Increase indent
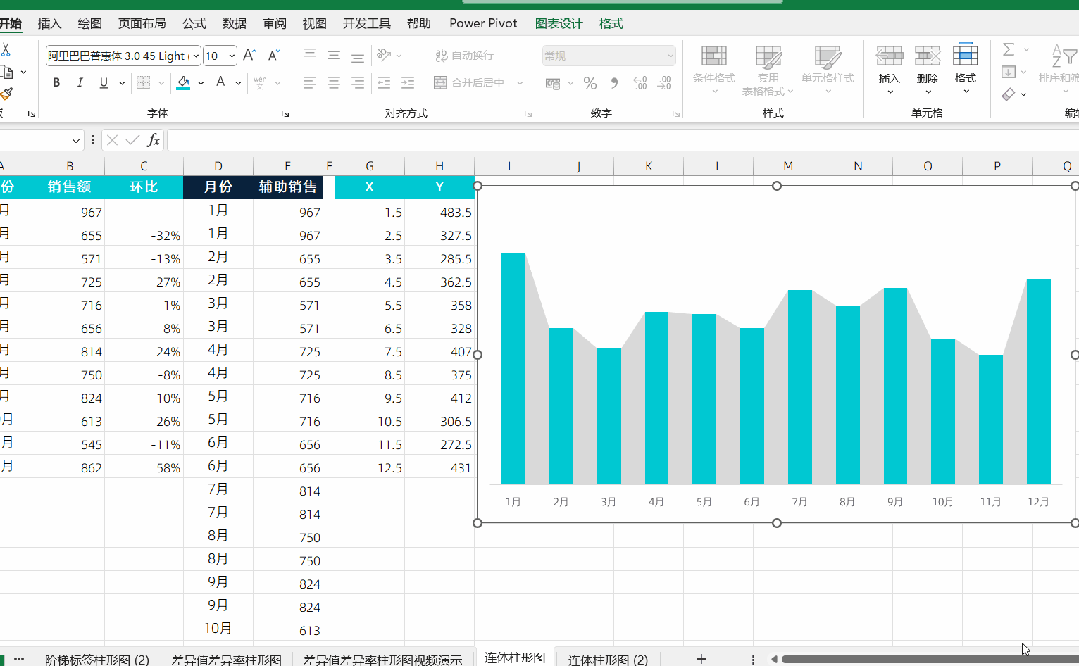Screen dimensions: 1079x666 (x=408, y=83)
